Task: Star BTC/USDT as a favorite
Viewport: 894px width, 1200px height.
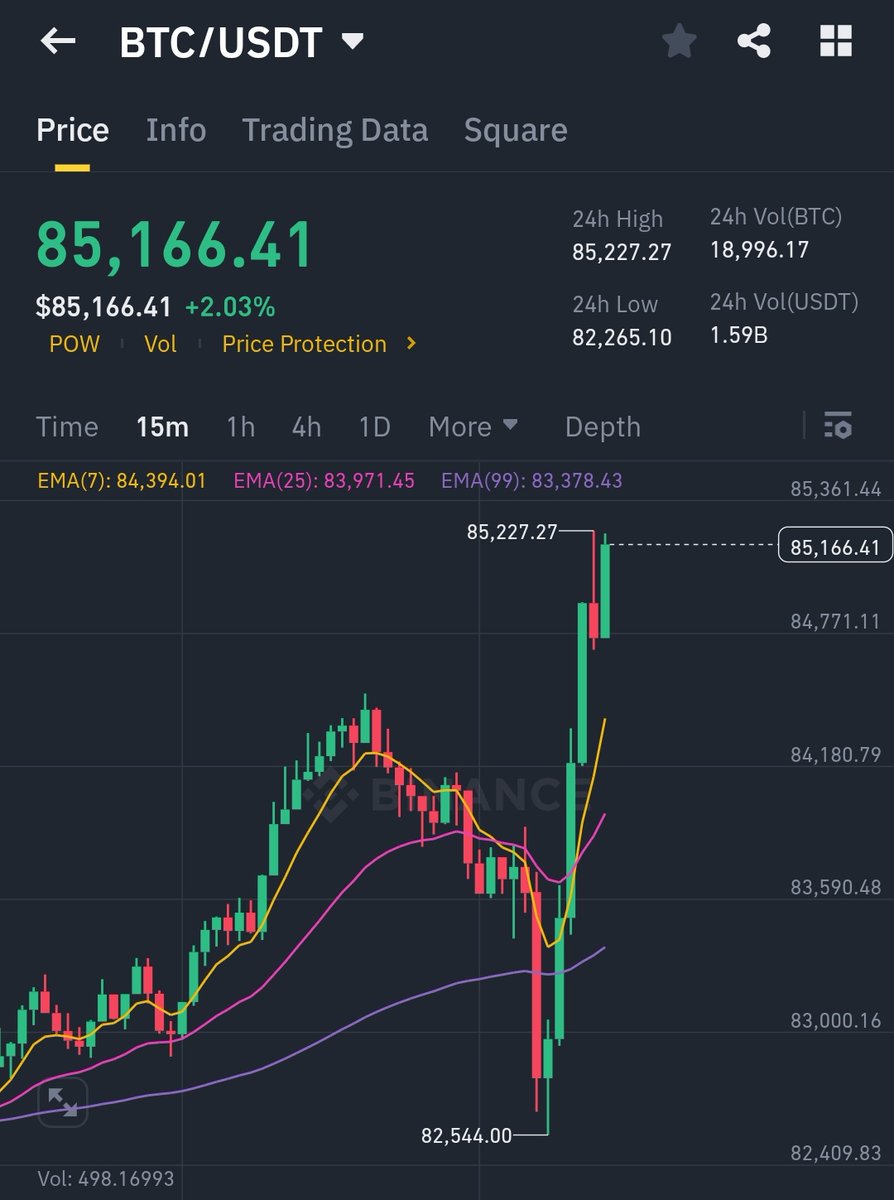Action: [679, 41]
